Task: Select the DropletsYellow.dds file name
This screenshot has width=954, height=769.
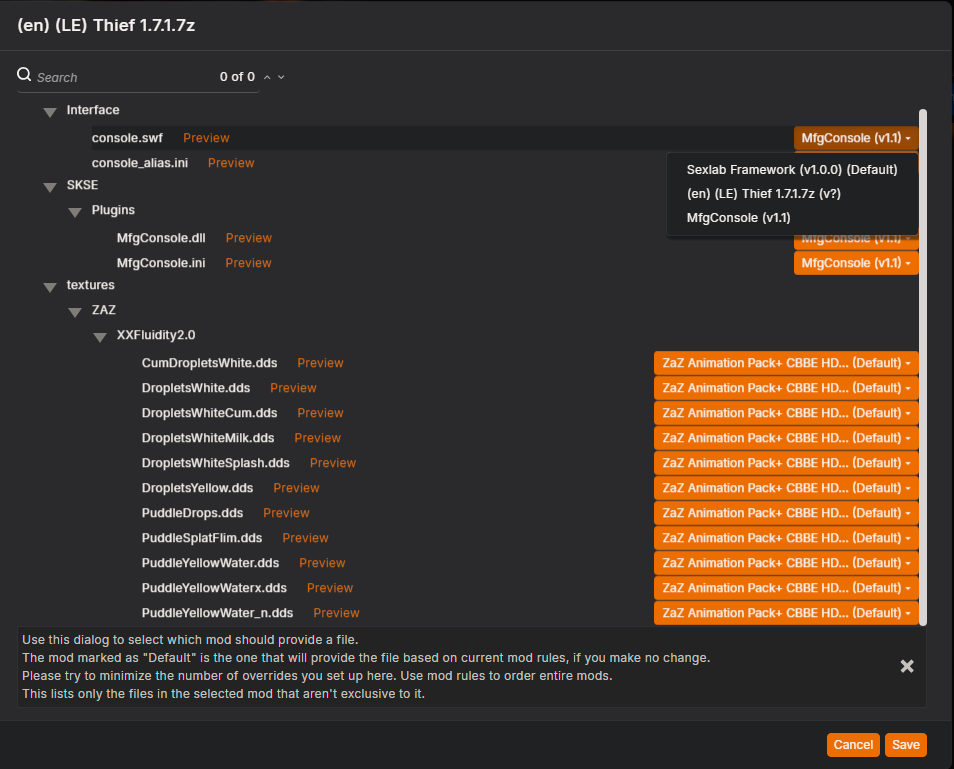Action: coord(197,488)
